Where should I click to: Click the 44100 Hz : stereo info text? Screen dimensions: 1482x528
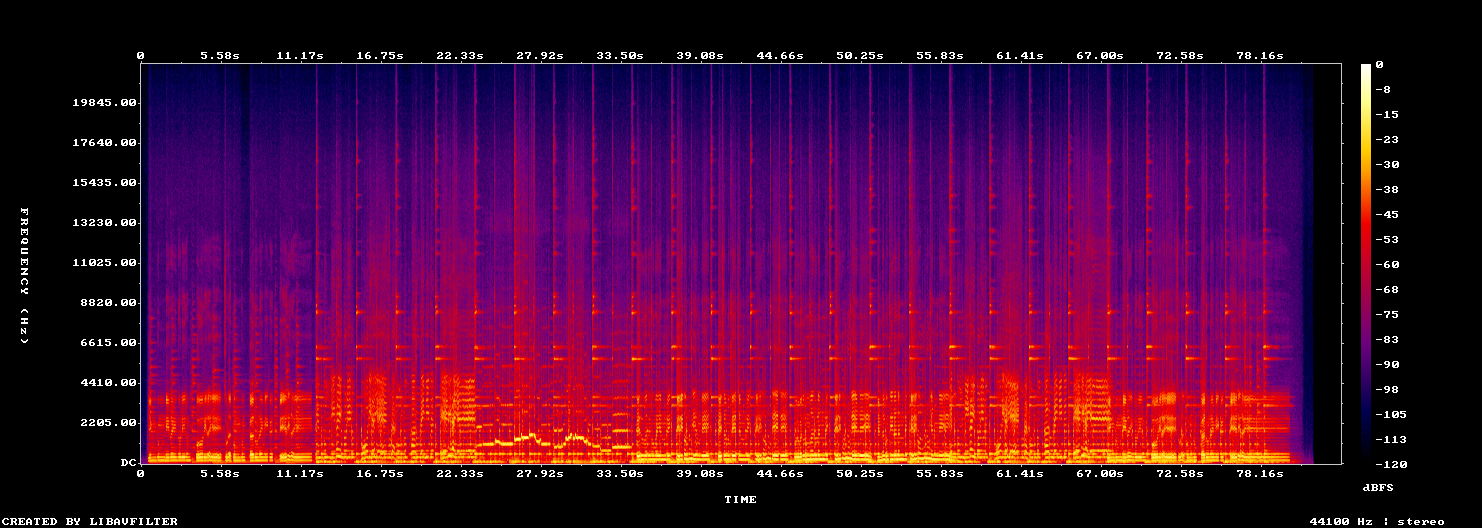click(x=1376, y=521)
